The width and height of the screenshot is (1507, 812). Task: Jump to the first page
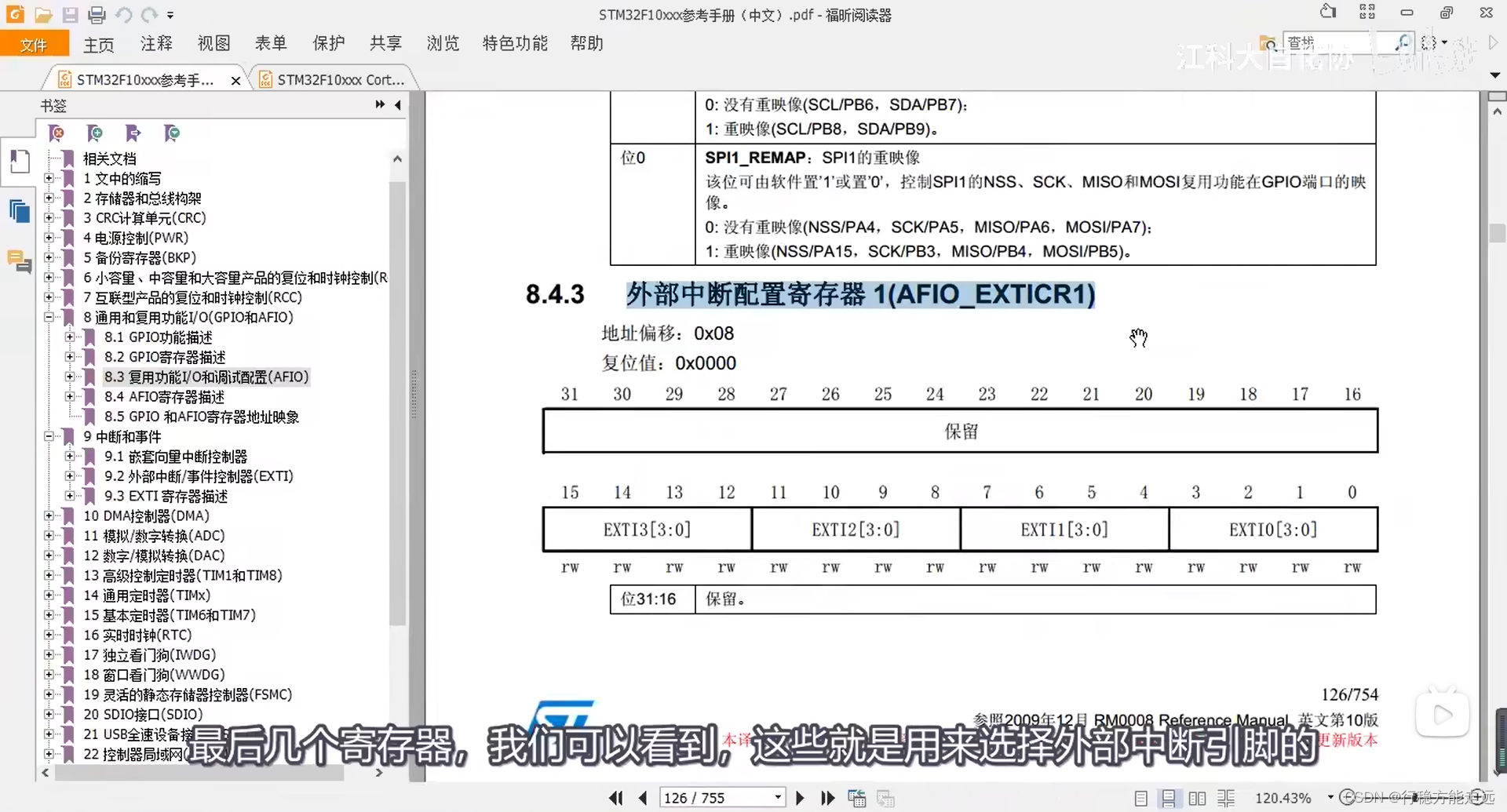[x=616, y=798]
